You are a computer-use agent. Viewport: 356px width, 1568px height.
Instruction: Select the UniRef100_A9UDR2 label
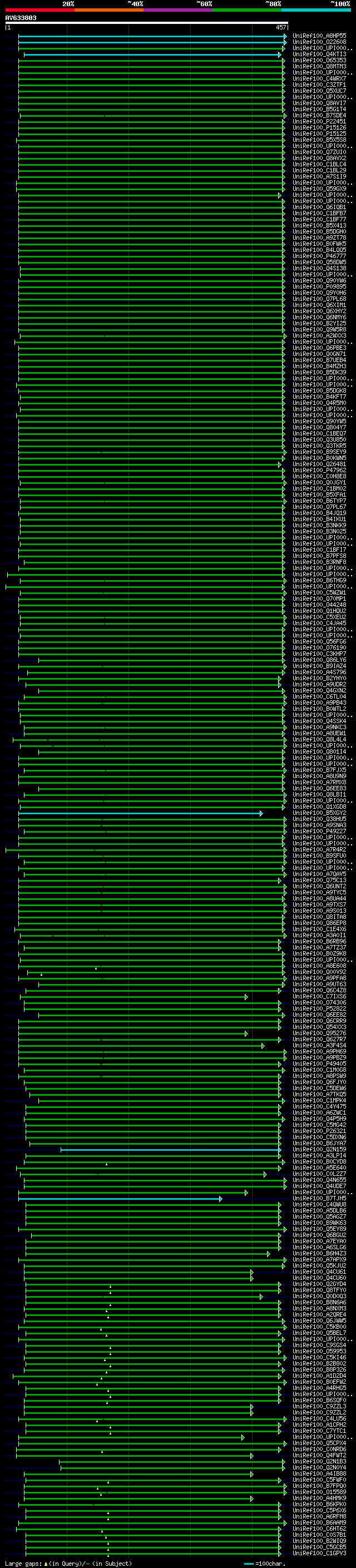pyautogui.click(x=319, y=684)
